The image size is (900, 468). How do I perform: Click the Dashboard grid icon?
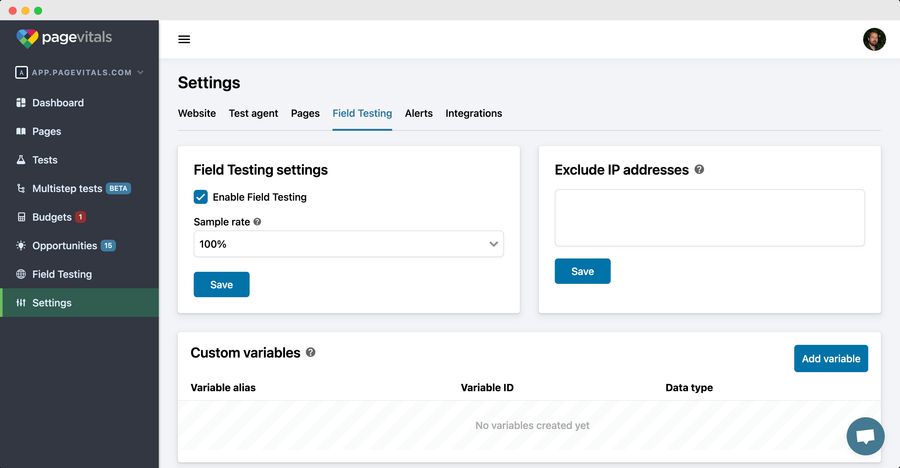(21, 103)
